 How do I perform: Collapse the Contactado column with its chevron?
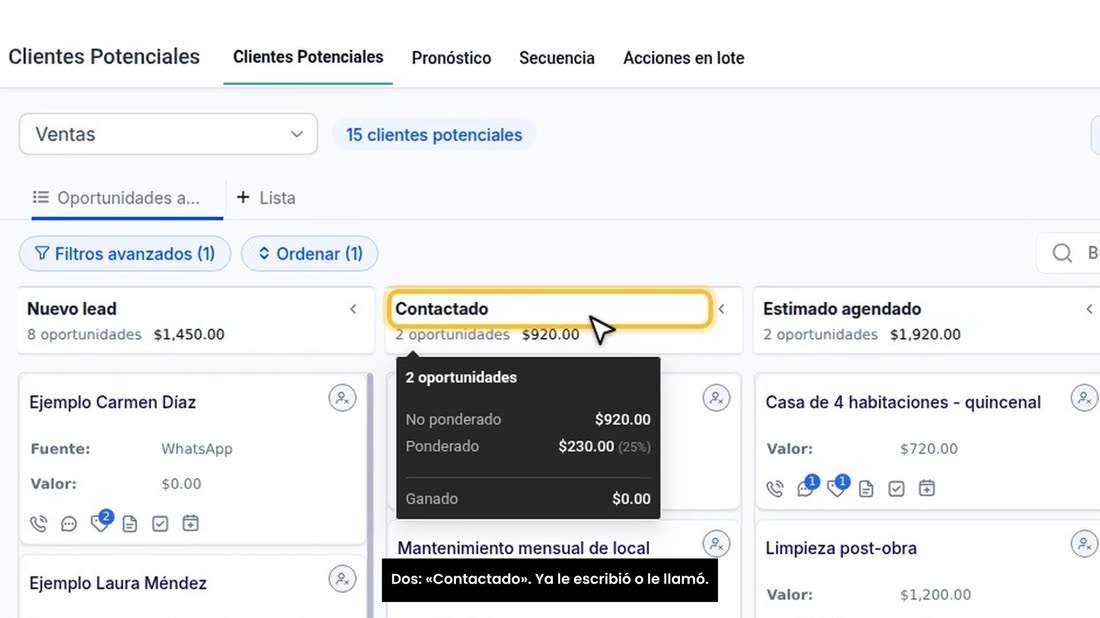tap(722, 309)
